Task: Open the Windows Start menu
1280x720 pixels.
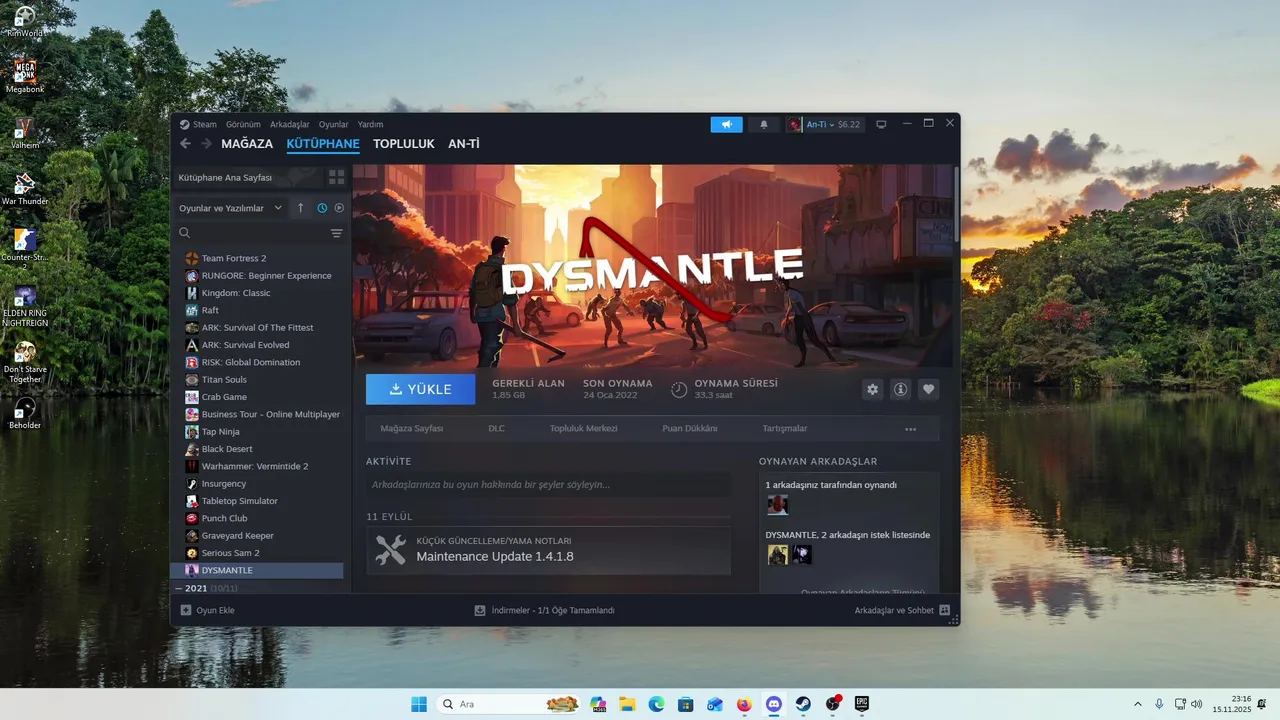Action: [419, 704]
